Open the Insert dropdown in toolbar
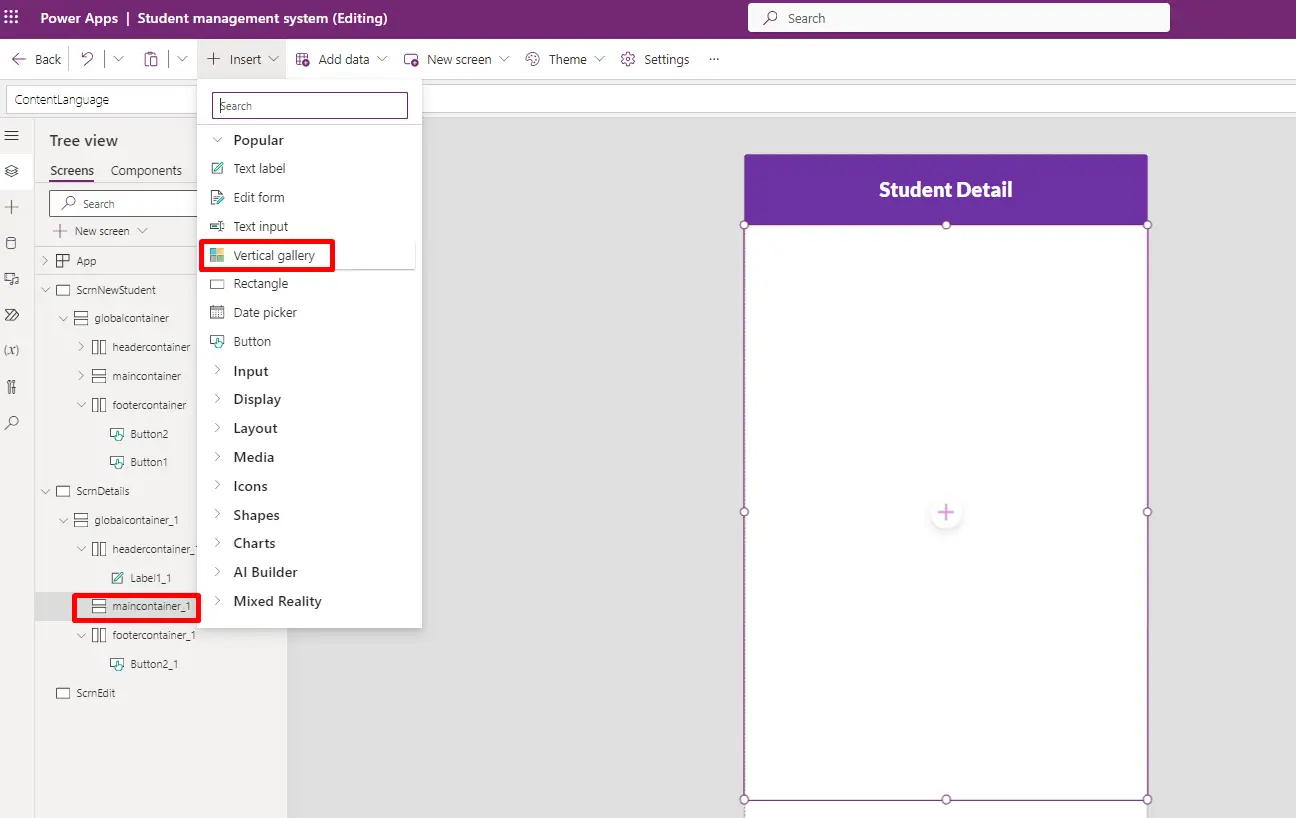 click(x=243, y=59)
